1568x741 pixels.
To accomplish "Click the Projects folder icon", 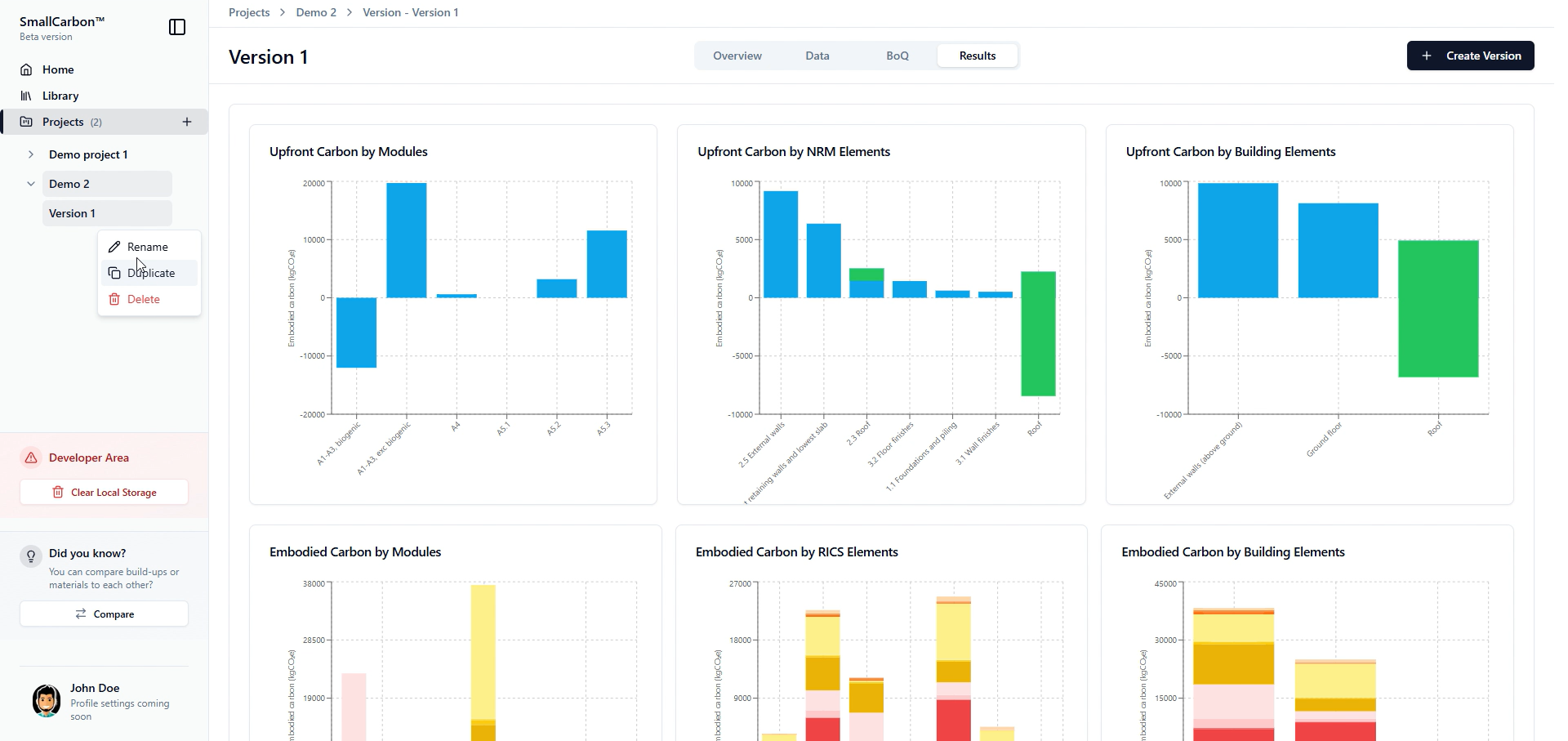I will pos(26,122).
